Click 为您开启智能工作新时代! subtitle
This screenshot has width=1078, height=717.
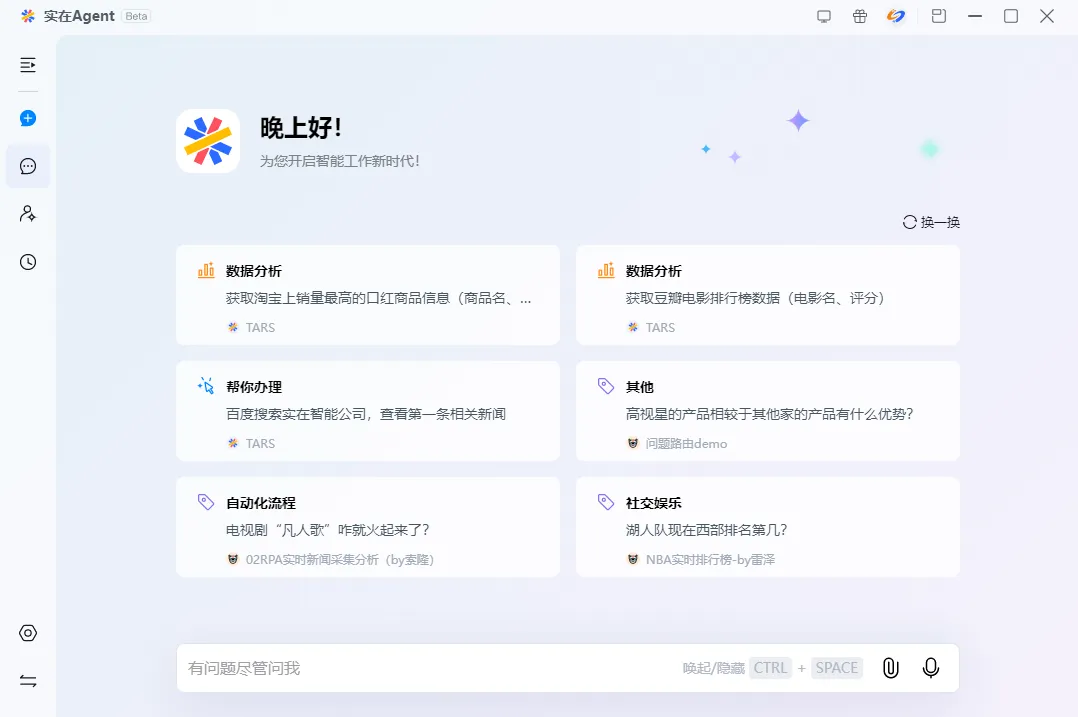point(340,161)
